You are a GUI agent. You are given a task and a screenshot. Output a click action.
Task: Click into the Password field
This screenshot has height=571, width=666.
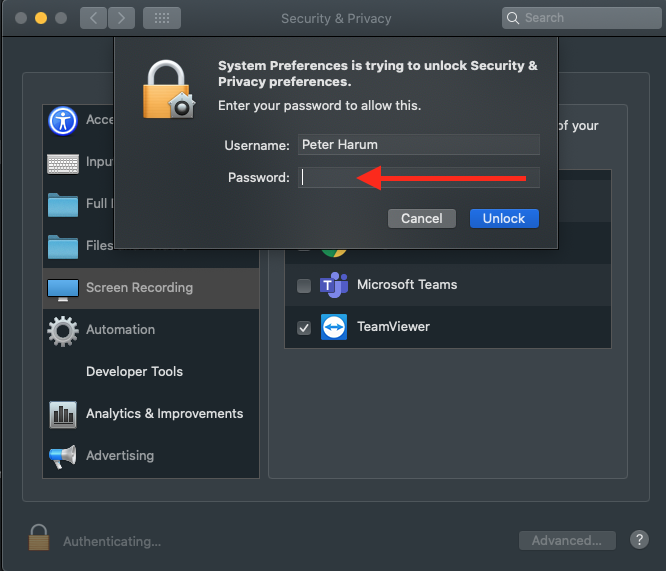[418, 178]
